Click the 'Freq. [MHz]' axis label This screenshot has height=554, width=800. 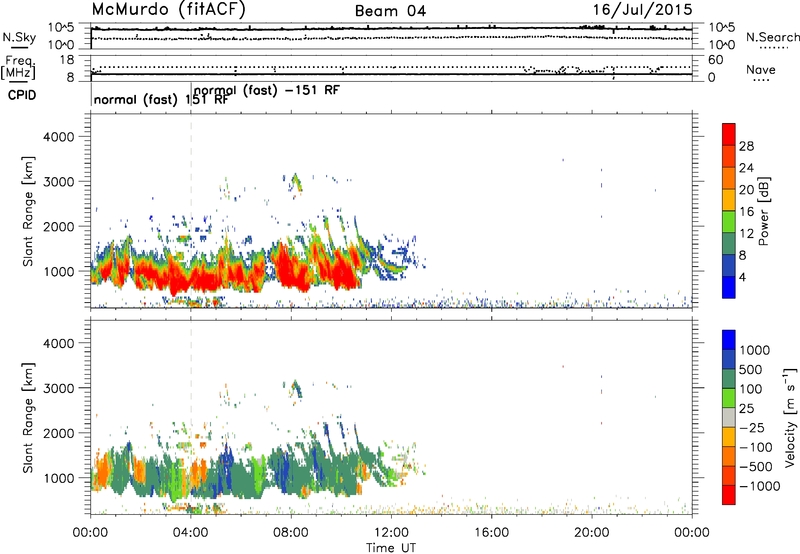point(18,68)
